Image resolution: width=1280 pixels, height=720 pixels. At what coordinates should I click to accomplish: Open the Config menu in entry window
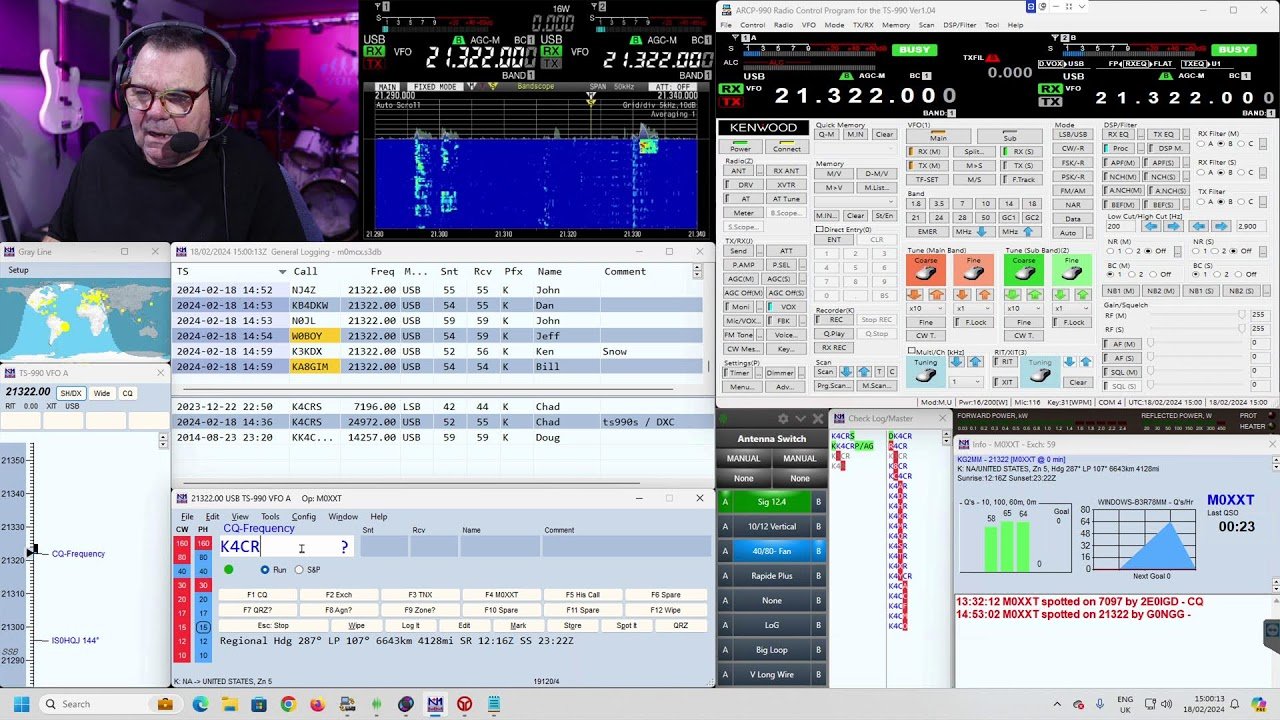303,517
